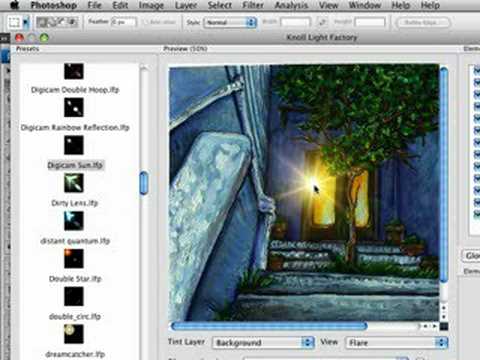The width and height of the screenshot is (480, 360).
Task: Click the preview vertical scrollbar
Action: coord(444,174)
